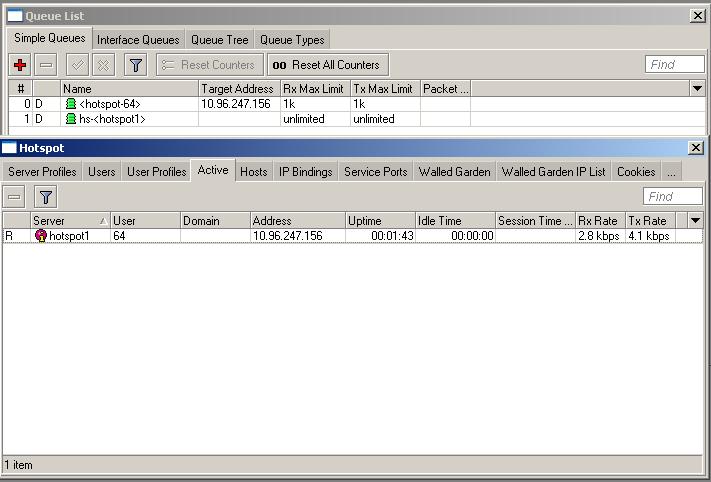Sort active list by Rx Rate column
Image resolution: width=711 pixels, height=482 pixels.
tap(600, 221)
